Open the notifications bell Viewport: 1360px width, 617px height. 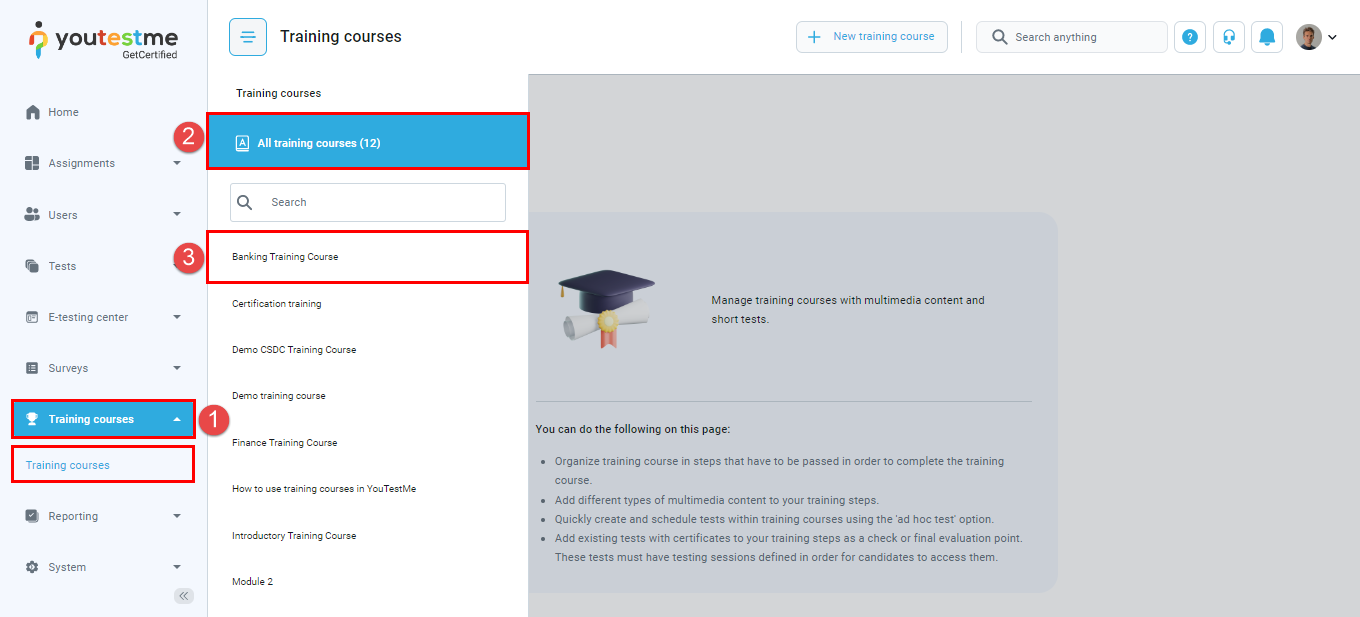(1267, 37)
